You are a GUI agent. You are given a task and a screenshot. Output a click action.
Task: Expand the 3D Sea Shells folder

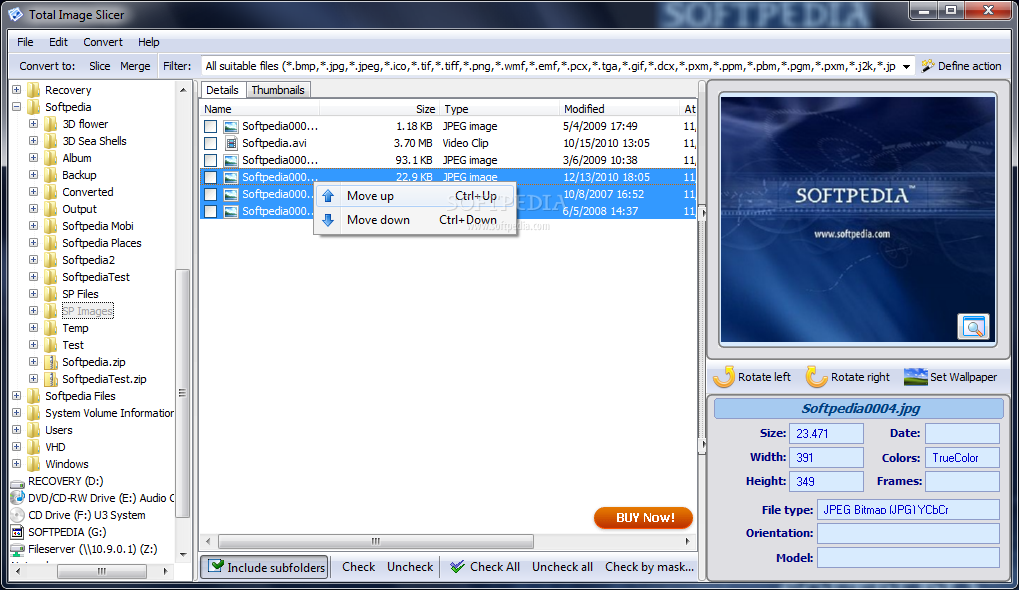33,140
